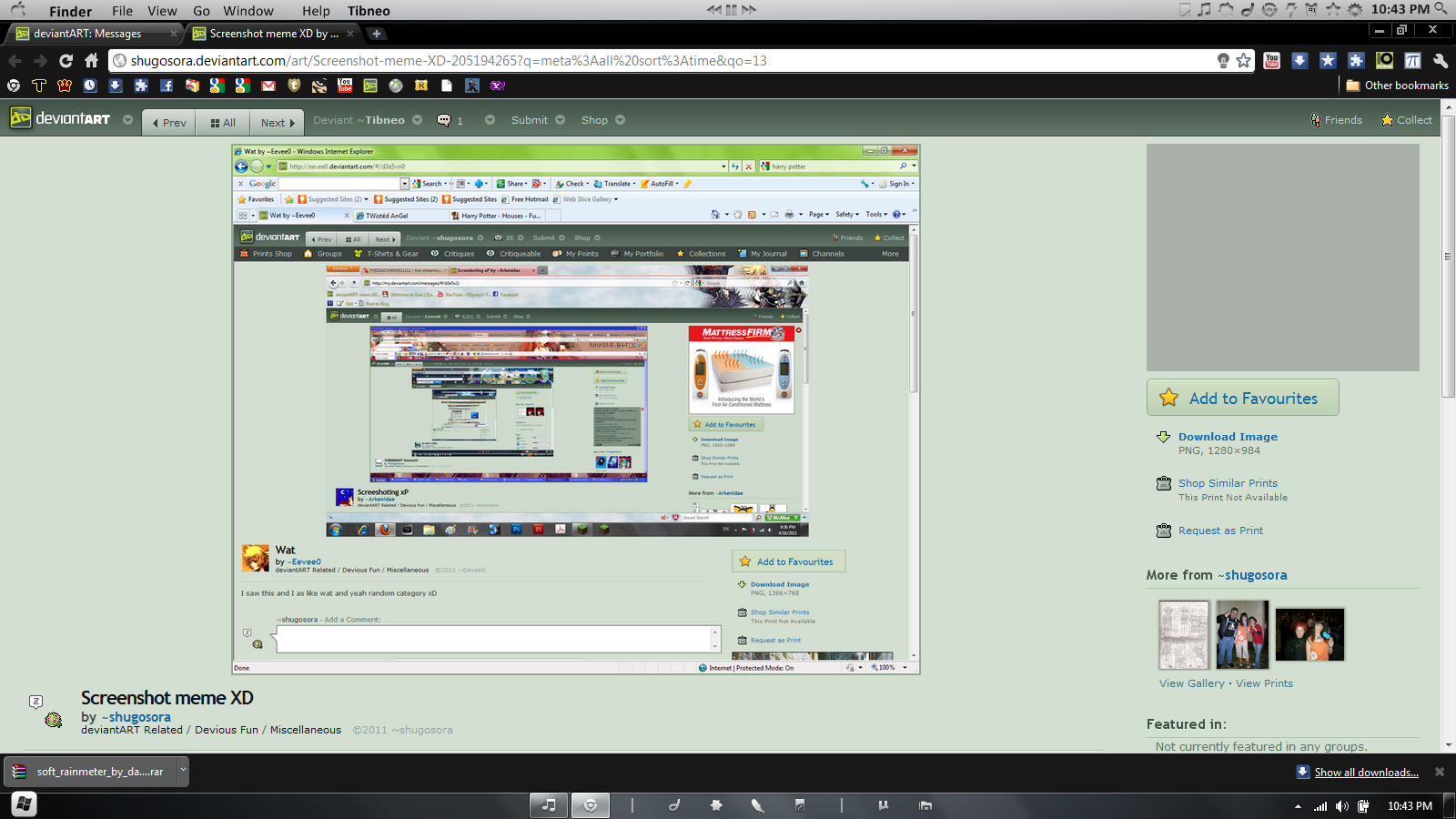Open the Facebook bookmark icon
The height and width of the screenshot is (819, 1456).
(x=167, y=86)
